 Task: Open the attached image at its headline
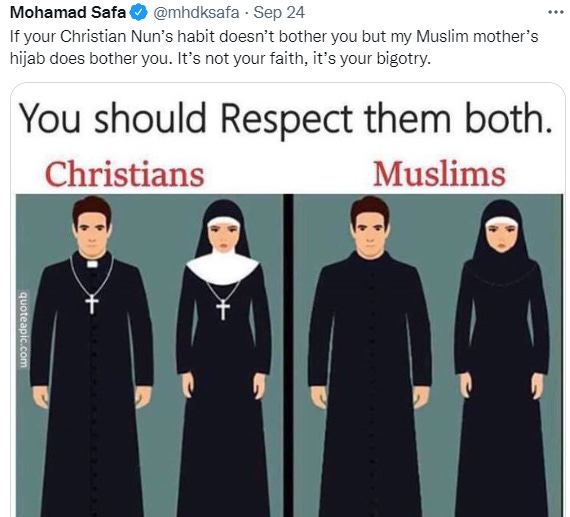pos(286,118)
